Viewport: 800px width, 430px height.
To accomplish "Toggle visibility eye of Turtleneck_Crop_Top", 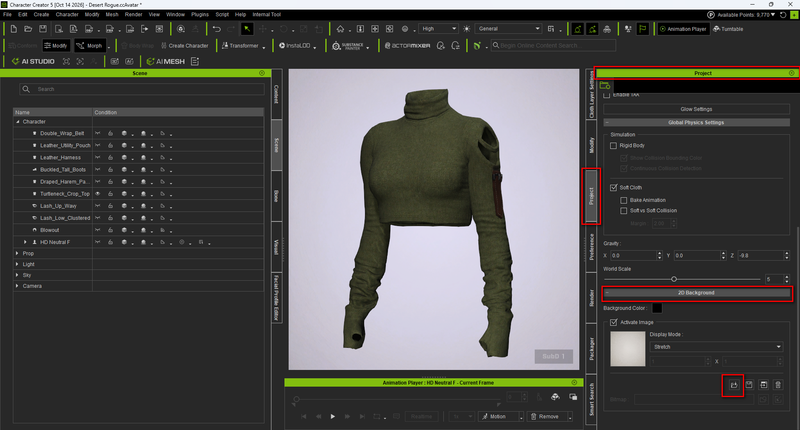I will (x=97, y=194).
